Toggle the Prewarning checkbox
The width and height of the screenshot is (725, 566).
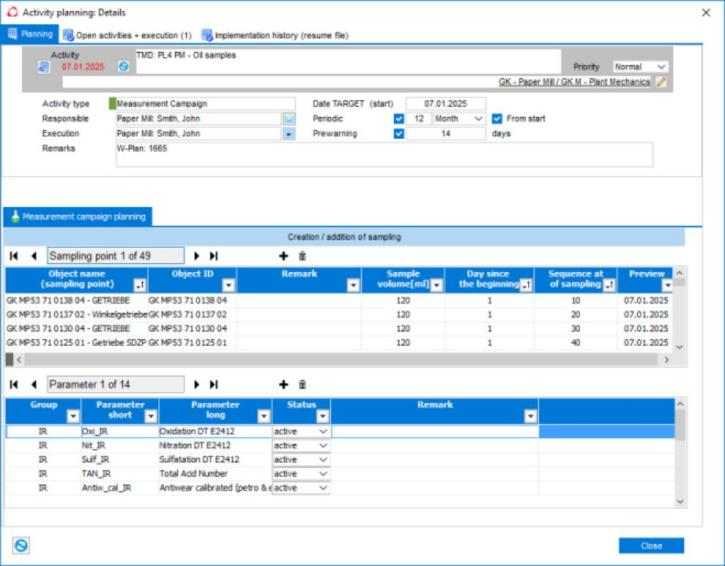coord(399,134)
